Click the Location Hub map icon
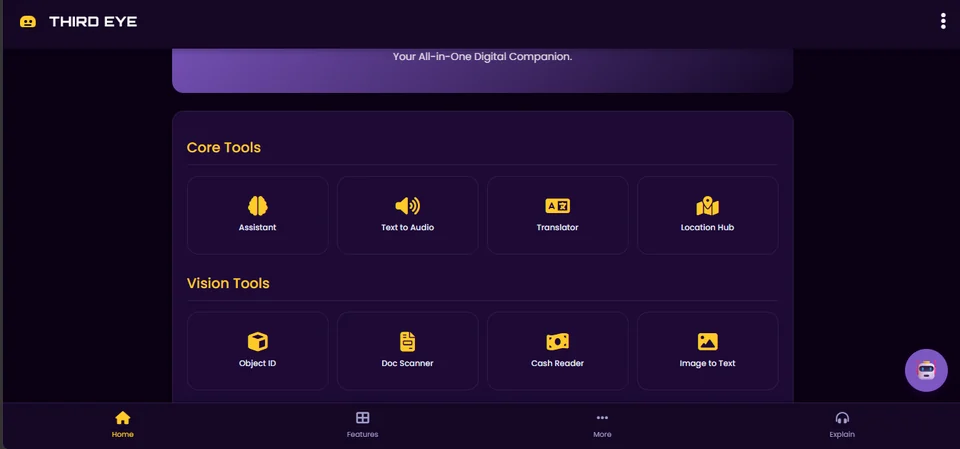 point(708,206)
